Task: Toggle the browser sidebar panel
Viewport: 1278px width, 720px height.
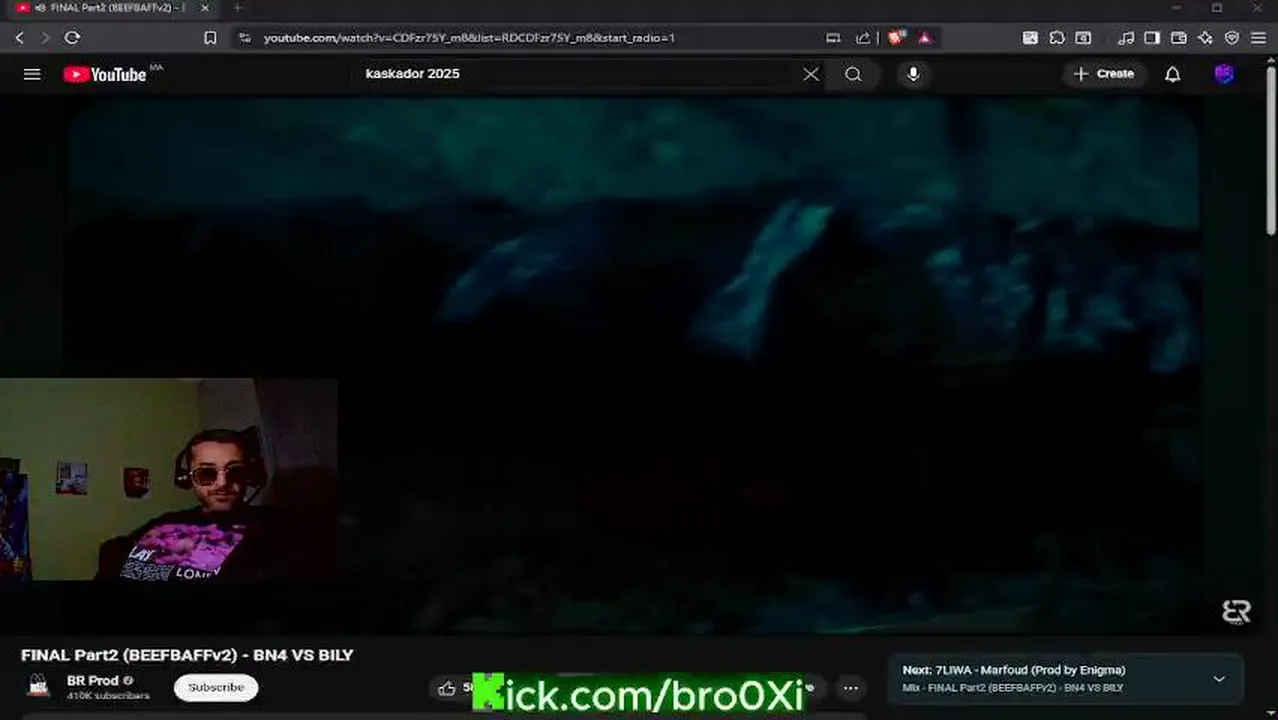Action: point(1152,38)
